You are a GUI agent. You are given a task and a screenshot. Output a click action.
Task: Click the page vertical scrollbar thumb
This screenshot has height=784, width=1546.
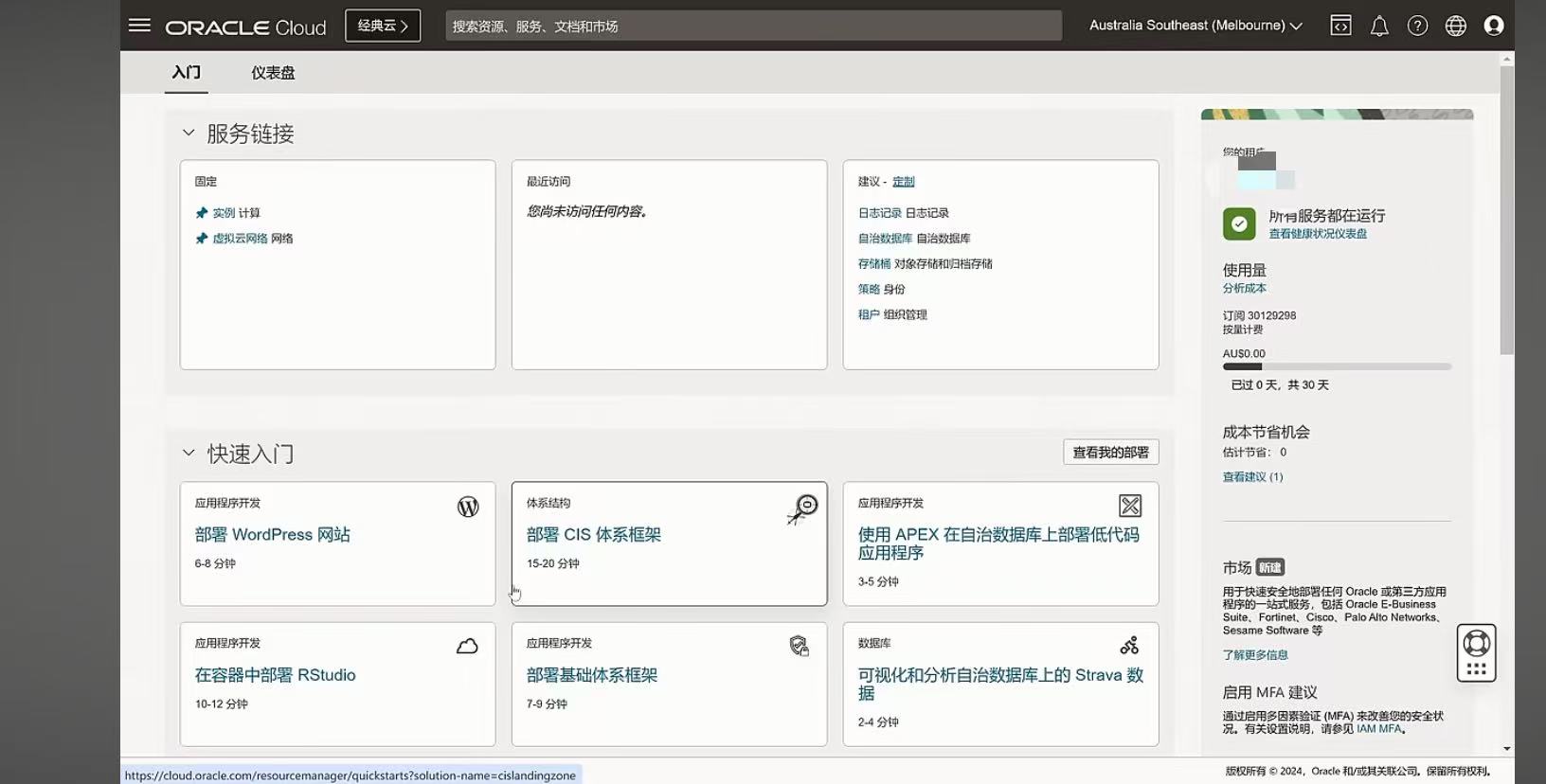pos(1506,210)
